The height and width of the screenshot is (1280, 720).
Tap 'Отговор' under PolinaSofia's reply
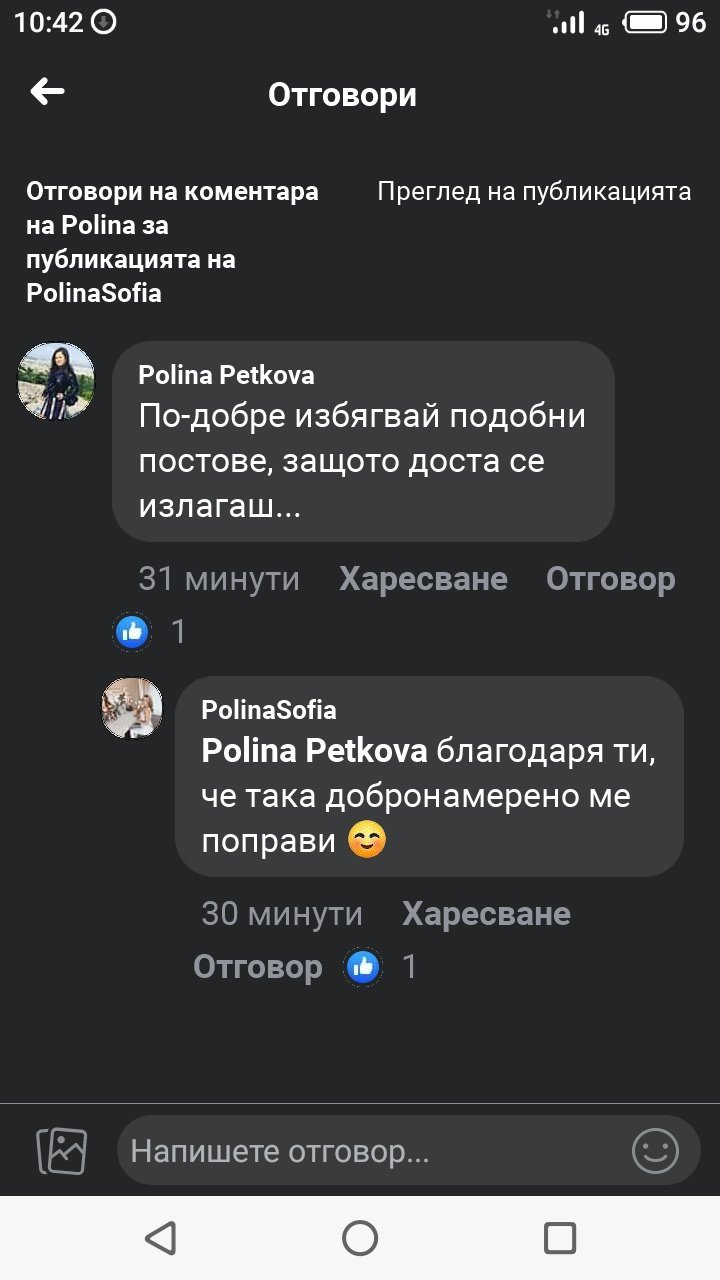pos(258,966)
